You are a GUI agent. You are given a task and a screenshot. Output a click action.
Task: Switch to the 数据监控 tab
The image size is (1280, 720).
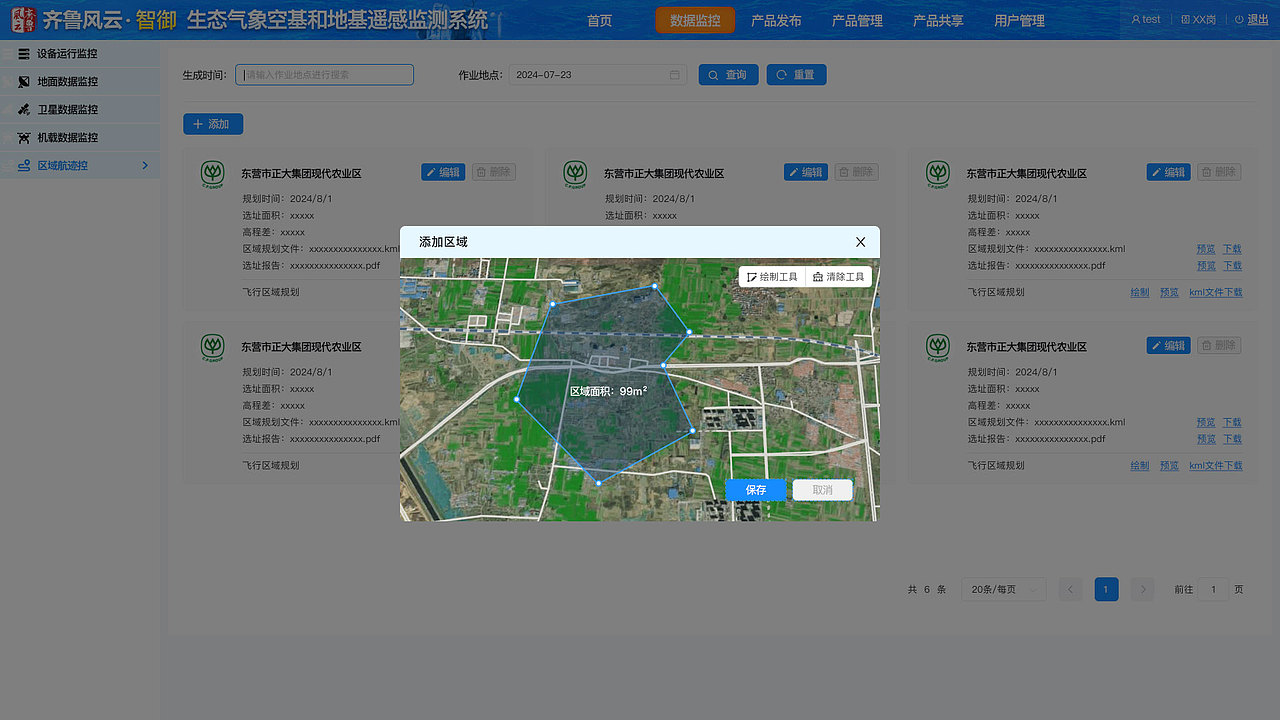[x=695, y=20]
